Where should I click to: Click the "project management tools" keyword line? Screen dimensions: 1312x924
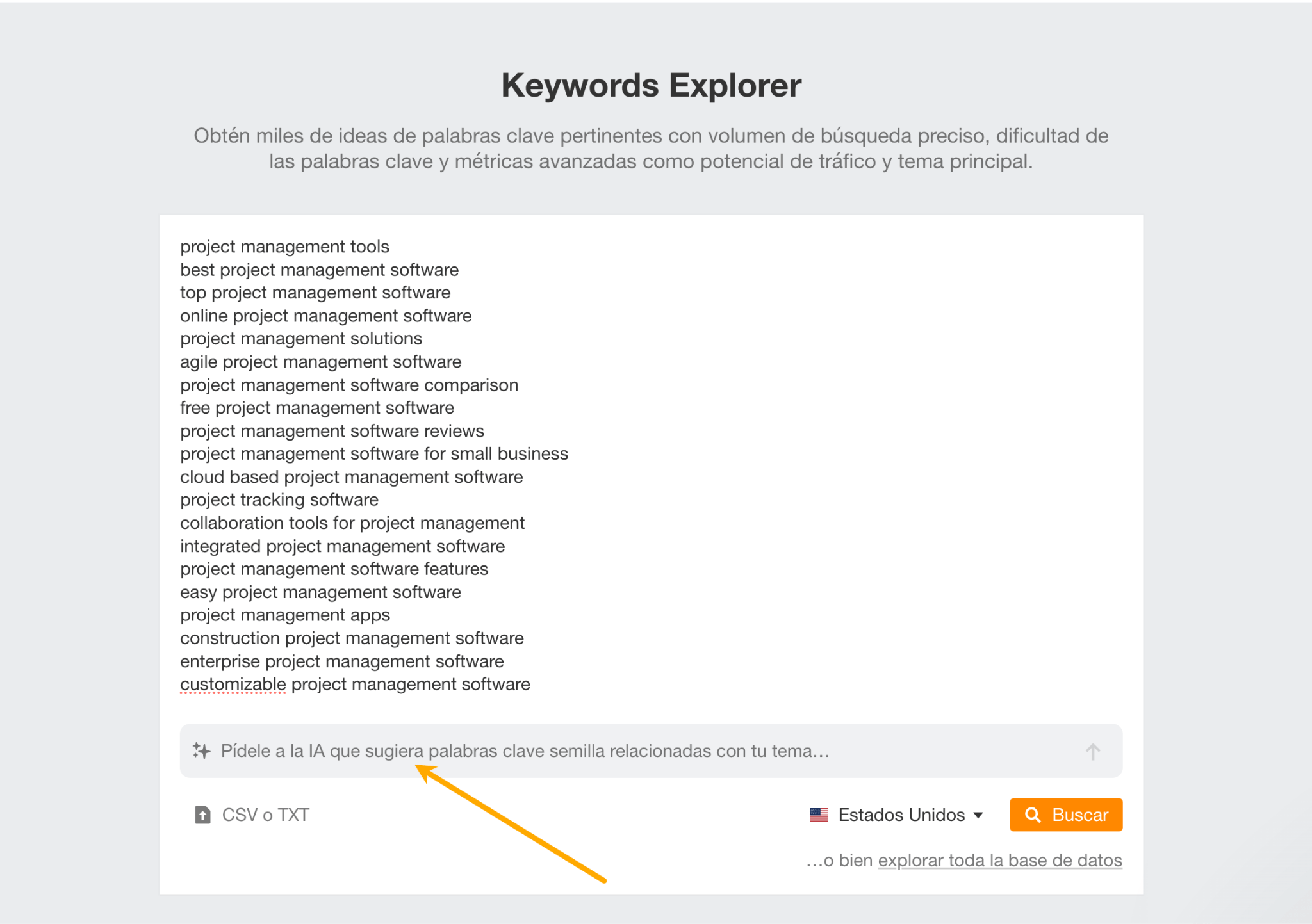click(284, 247)
